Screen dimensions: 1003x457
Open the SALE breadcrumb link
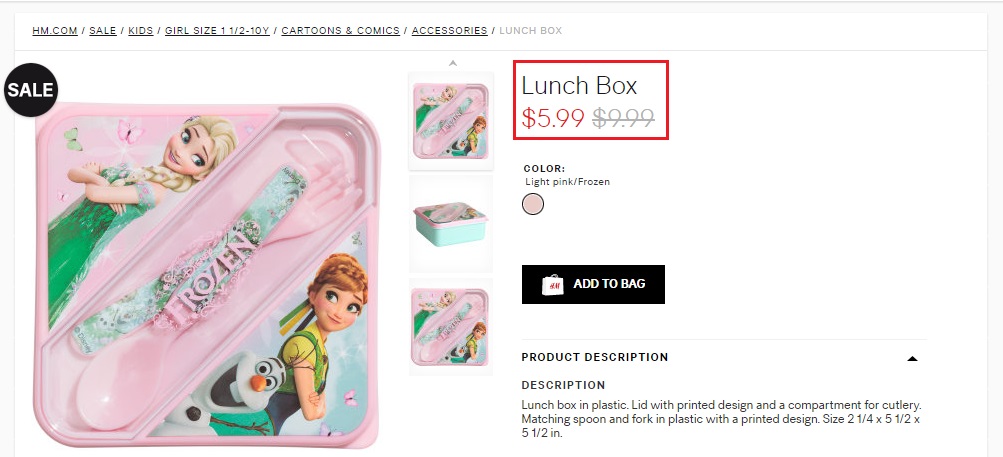[x=103, y=31]
